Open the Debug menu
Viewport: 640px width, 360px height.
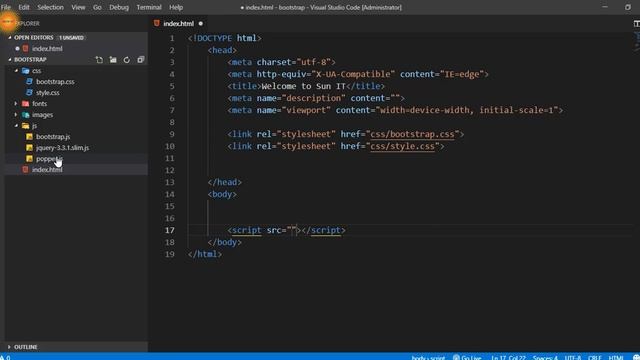tap(119, 7)
